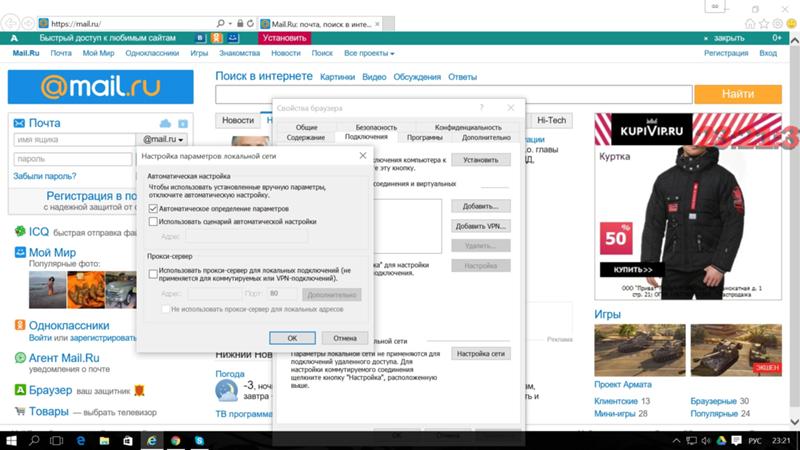Viewport: 800px width, 450px height.
Task: Click the address bar lock icon
Action: click(x=240, y=23)
